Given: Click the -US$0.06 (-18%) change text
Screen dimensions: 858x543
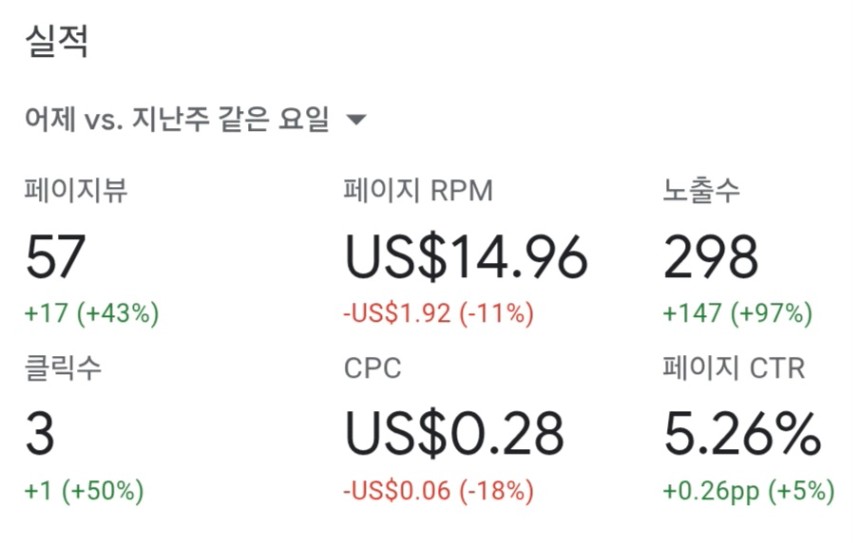Looking at the screenshot, I should click(438, 490).
